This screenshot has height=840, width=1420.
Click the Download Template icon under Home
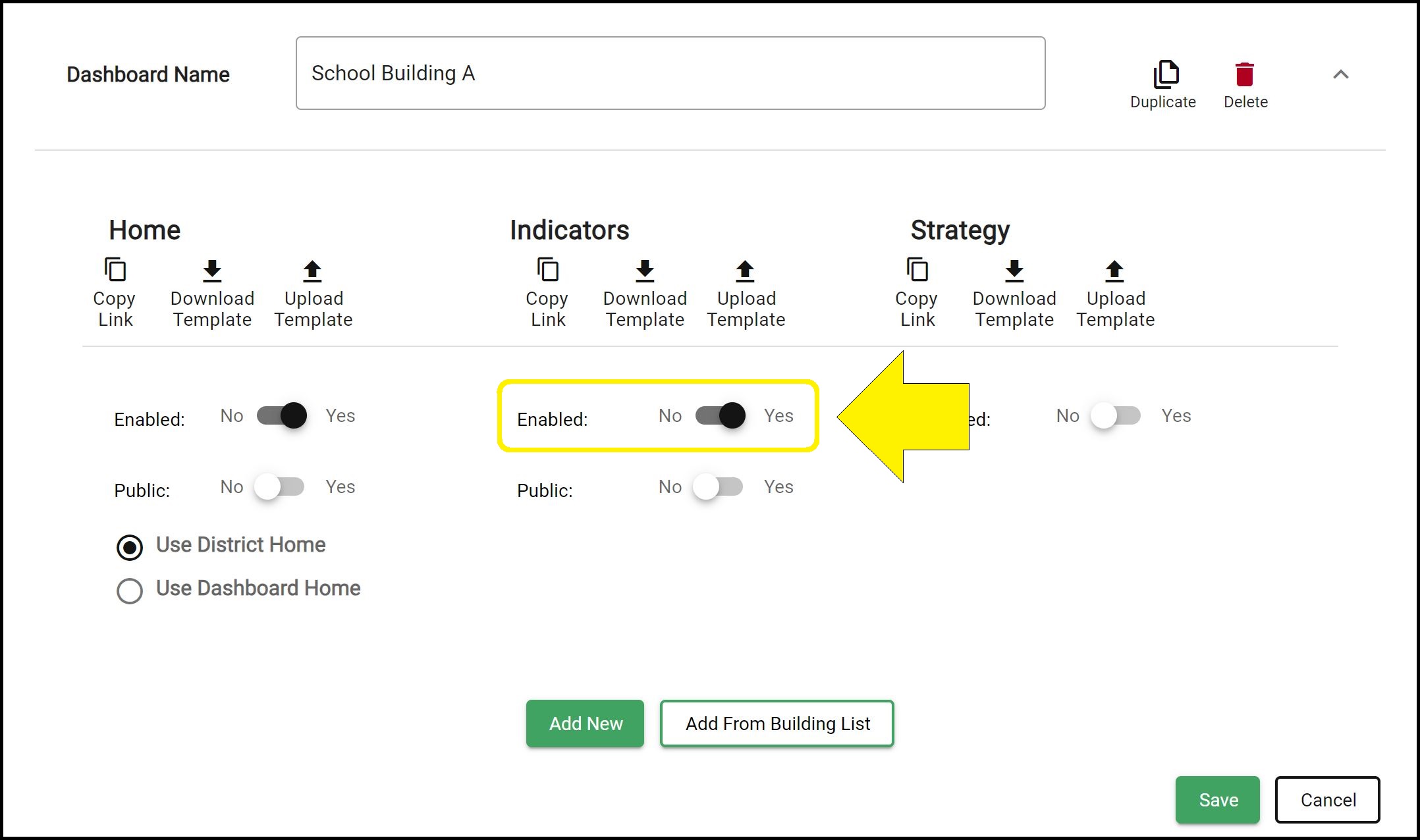tap(212, 269)
